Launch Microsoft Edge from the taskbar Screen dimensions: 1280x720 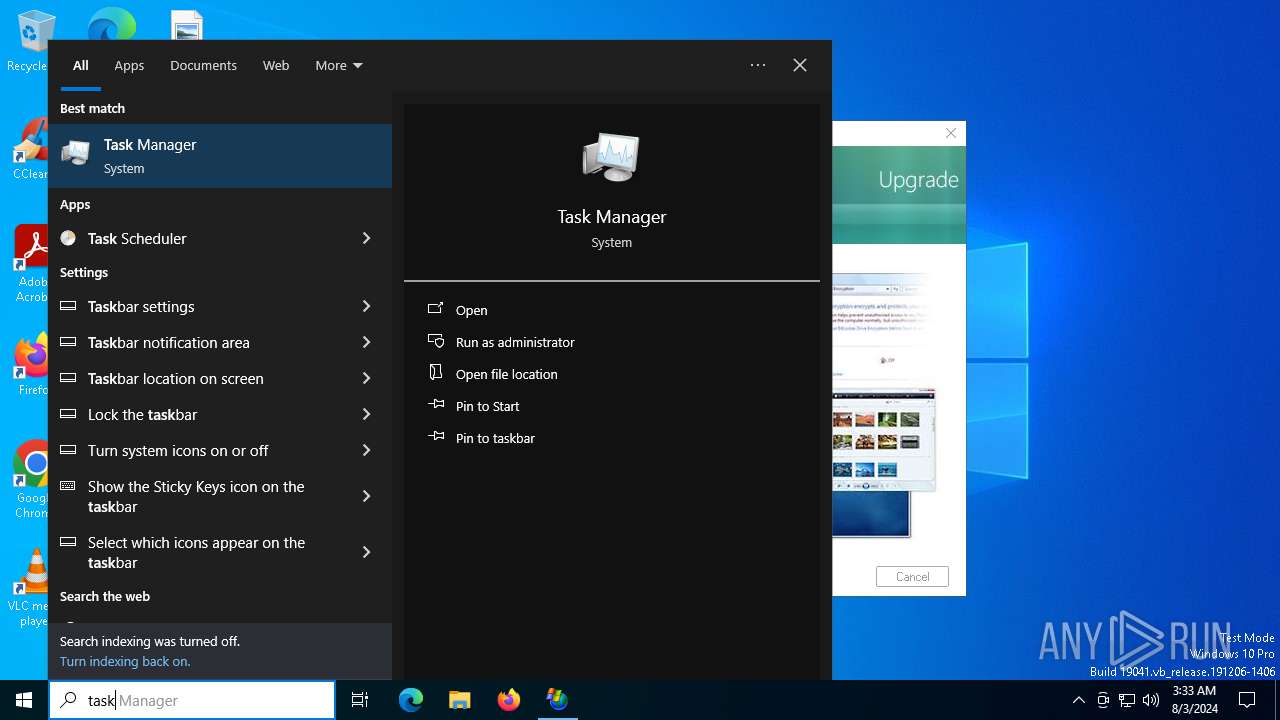coord(411,700)
